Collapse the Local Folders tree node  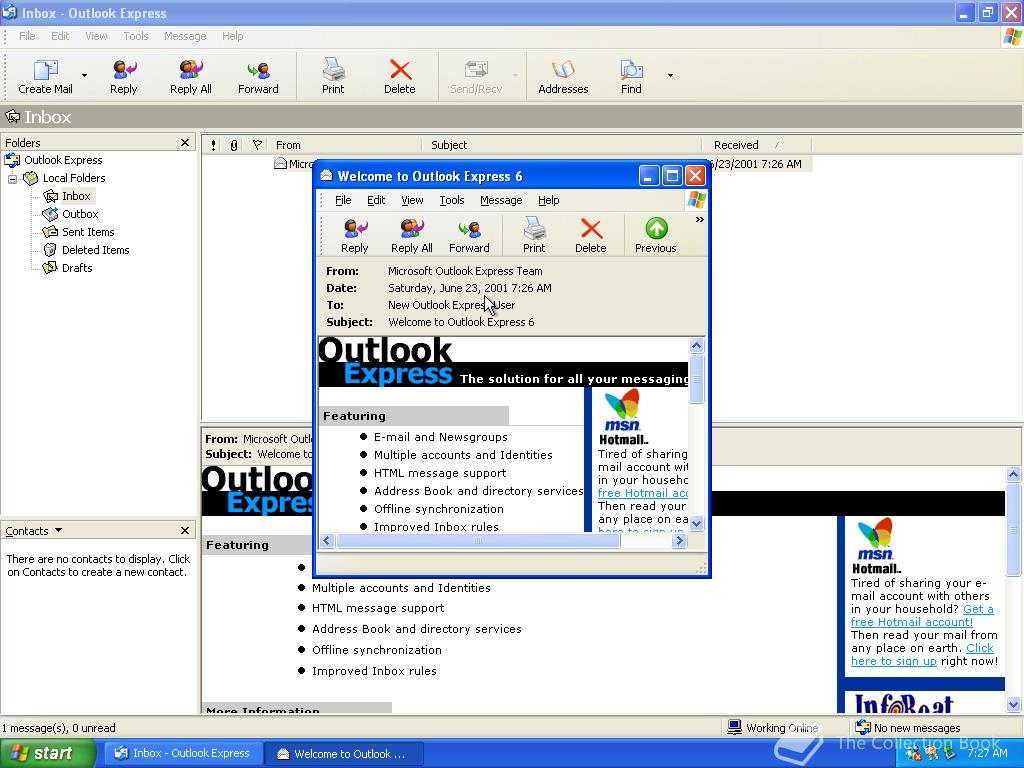coord(12,178)
